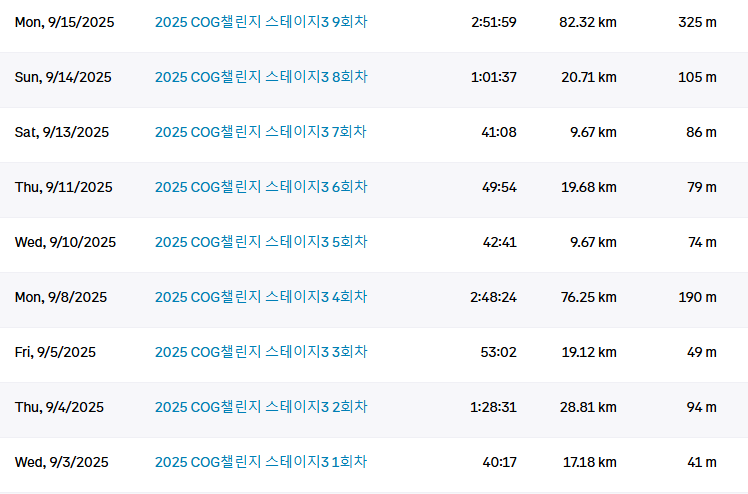Click the 28.81 km distance value

point(588,407)
